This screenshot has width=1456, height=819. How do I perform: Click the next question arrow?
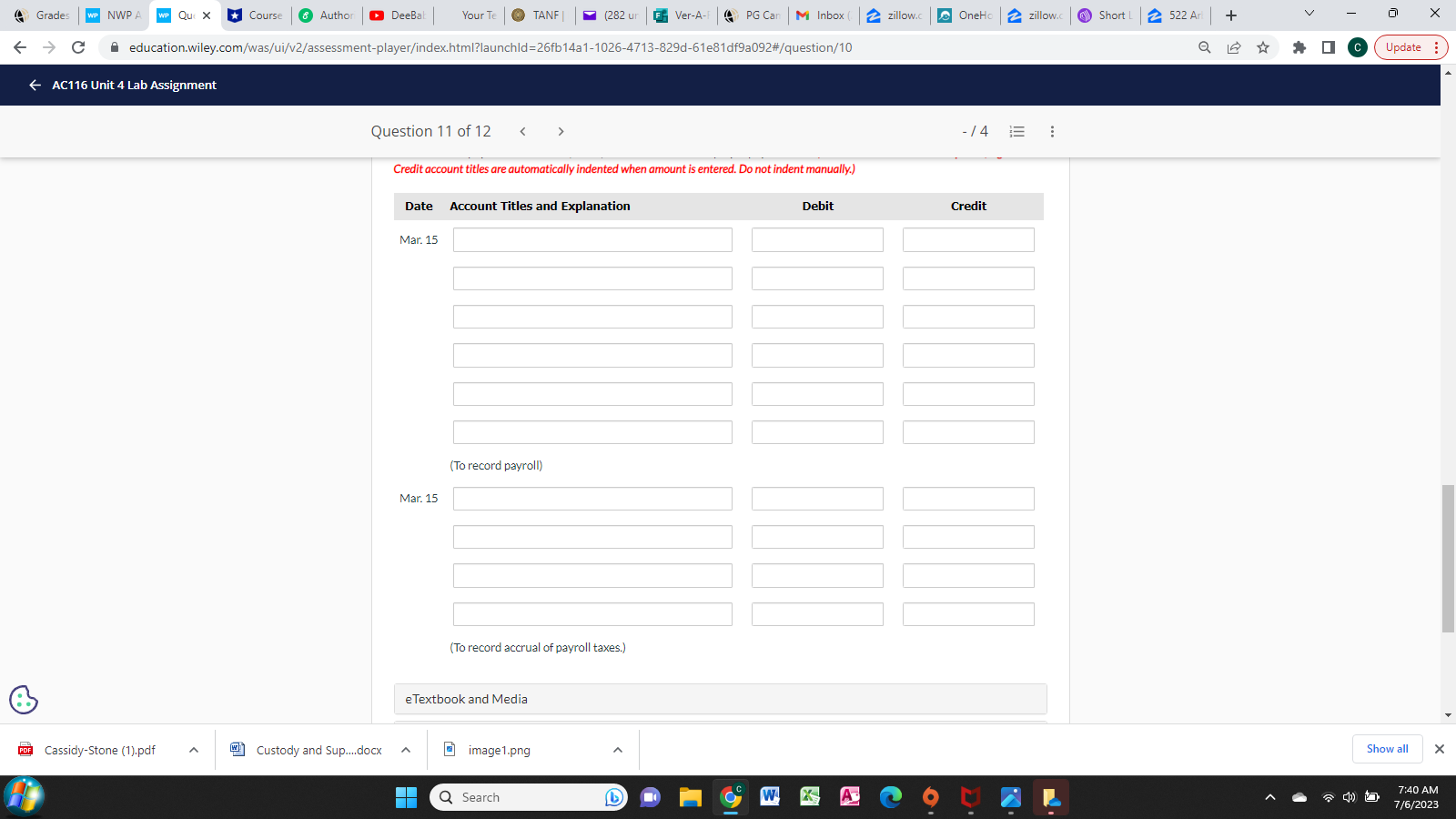pyautogui.click(x=561, y=131)
